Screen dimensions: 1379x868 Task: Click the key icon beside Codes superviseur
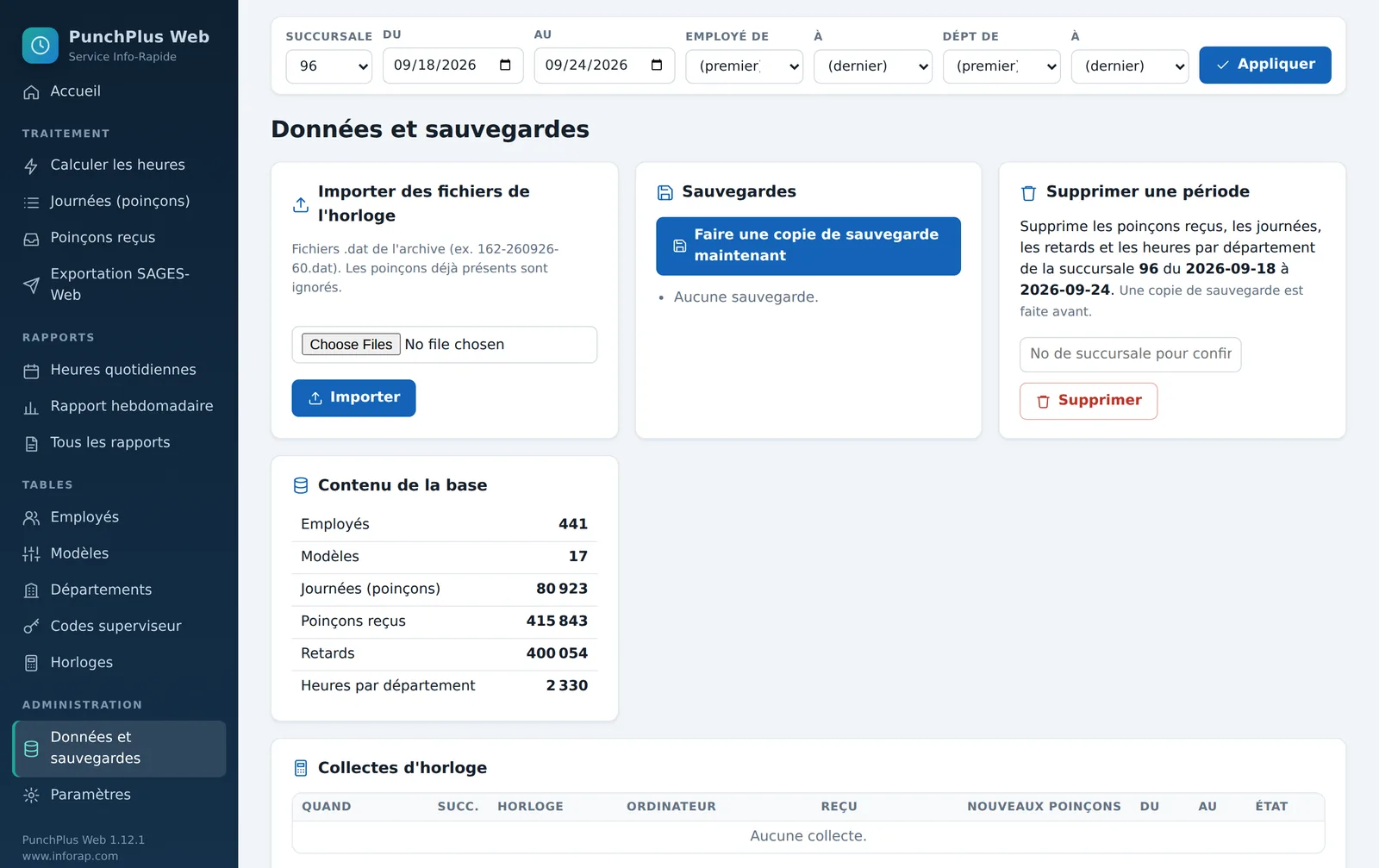(31, 627)
